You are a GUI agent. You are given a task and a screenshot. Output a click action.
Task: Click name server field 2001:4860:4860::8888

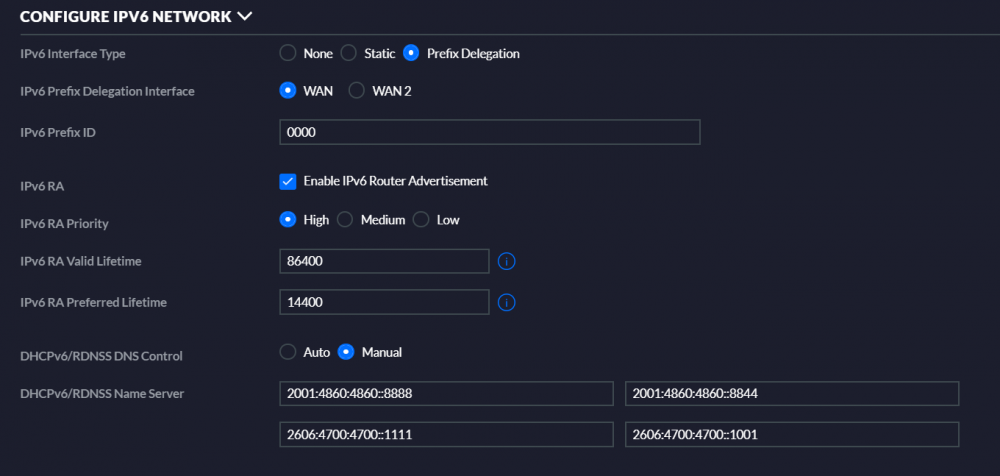[446, 394]
